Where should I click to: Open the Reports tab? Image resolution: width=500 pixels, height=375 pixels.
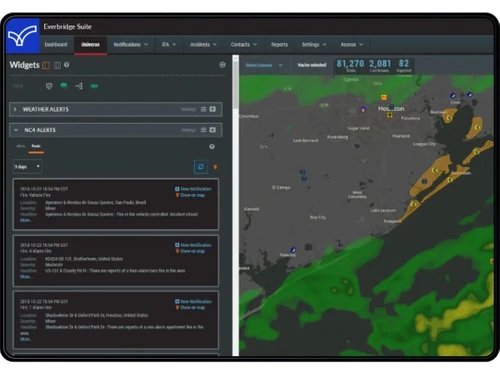click(x=279, y=44)
